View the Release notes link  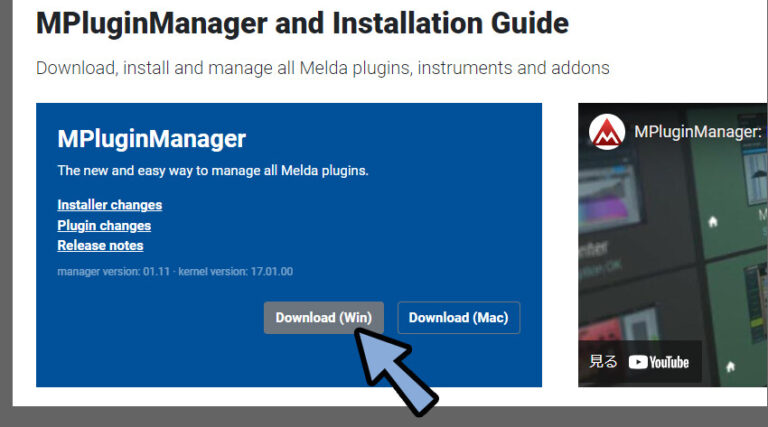pos(100,246)
